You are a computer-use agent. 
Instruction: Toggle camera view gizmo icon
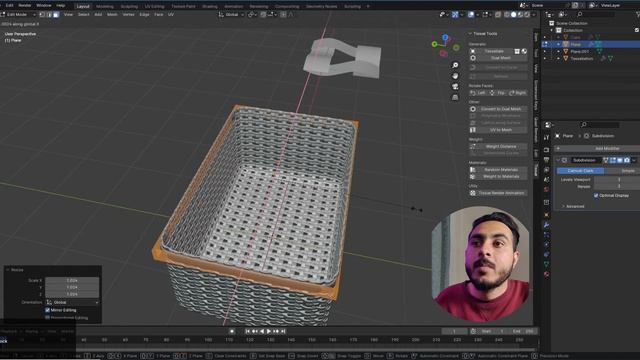(x=455, y=87)
